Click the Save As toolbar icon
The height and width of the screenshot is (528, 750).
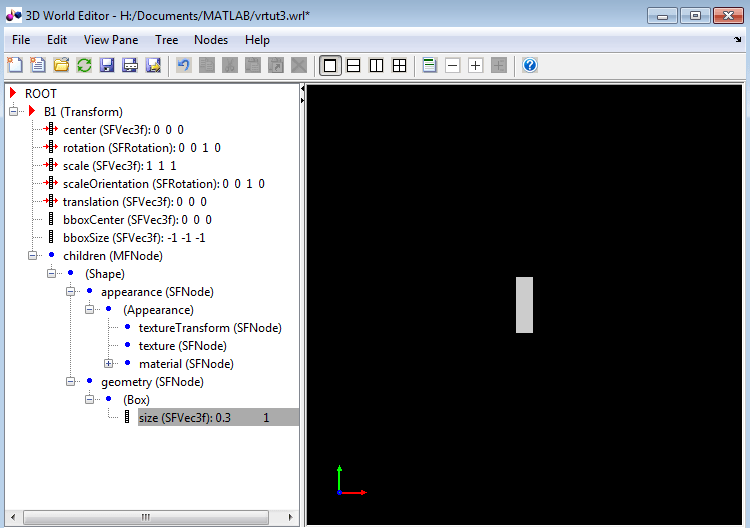coord(130,65)
